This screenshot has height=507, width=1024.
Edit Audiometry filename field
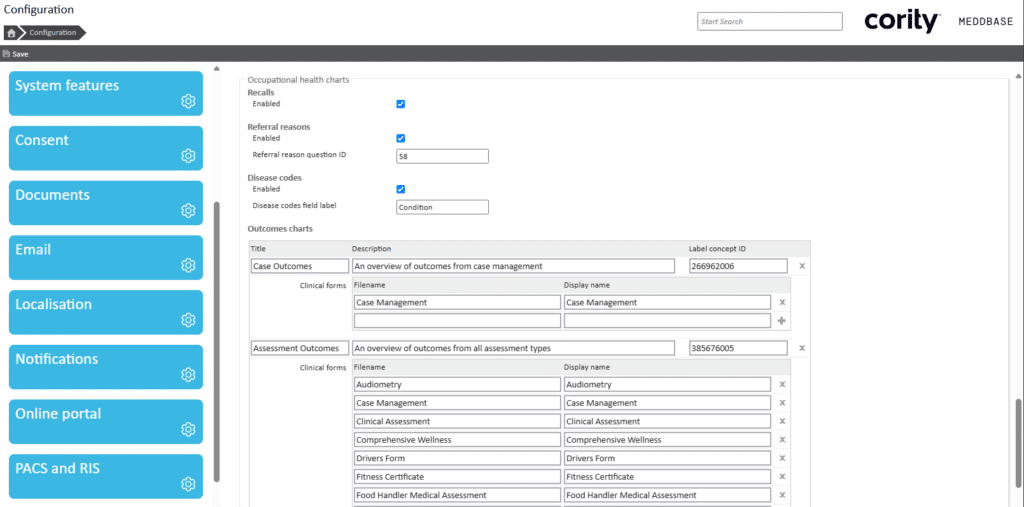tap(458, 385)
